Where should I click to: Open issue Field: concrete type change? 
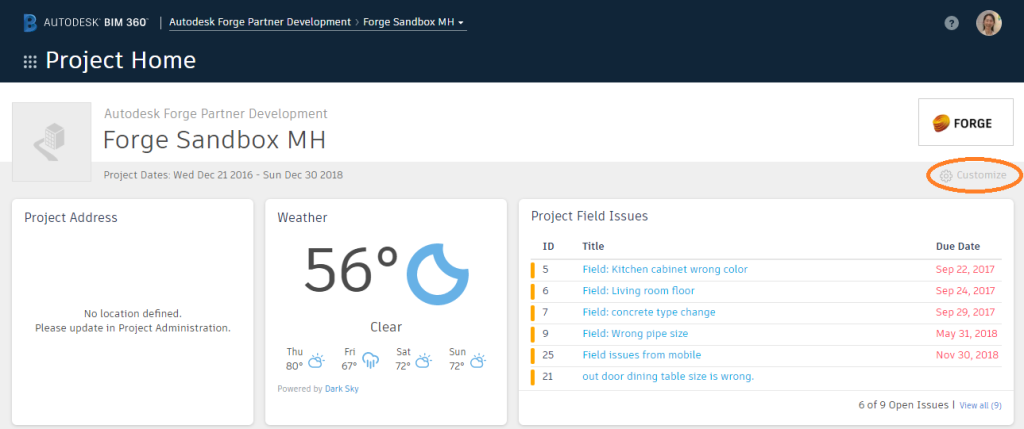[x=648, y=312]
